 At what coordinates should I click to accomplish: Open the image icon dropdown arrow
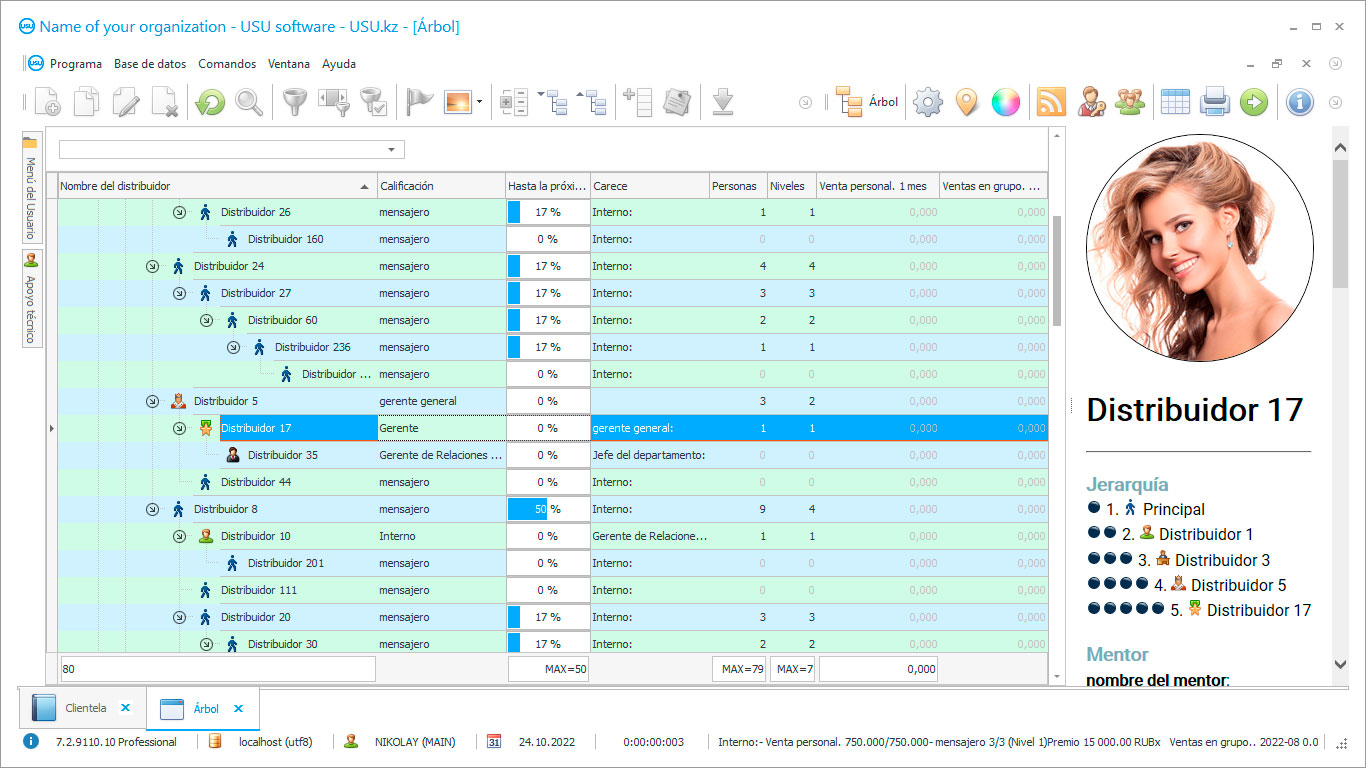[480, 102]
